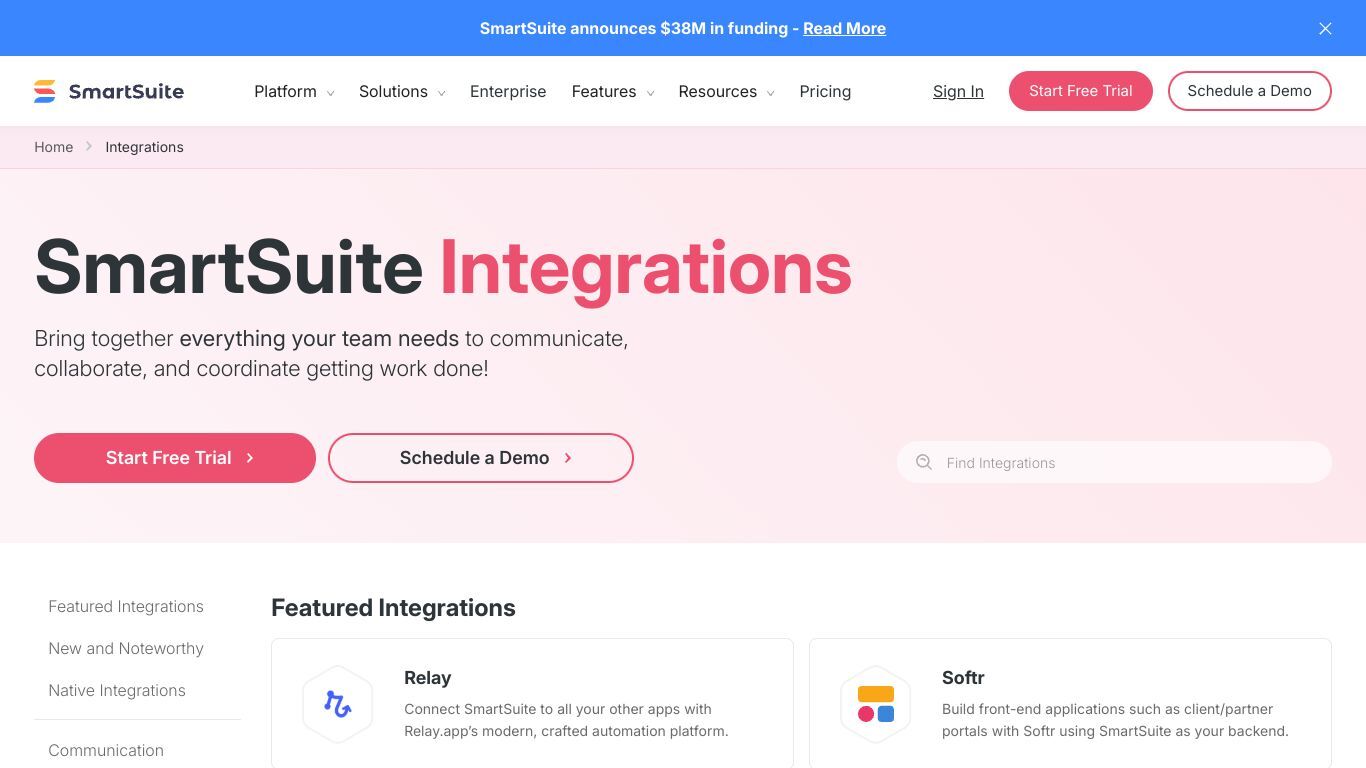Expand the Solutions menu

point(402,91)
